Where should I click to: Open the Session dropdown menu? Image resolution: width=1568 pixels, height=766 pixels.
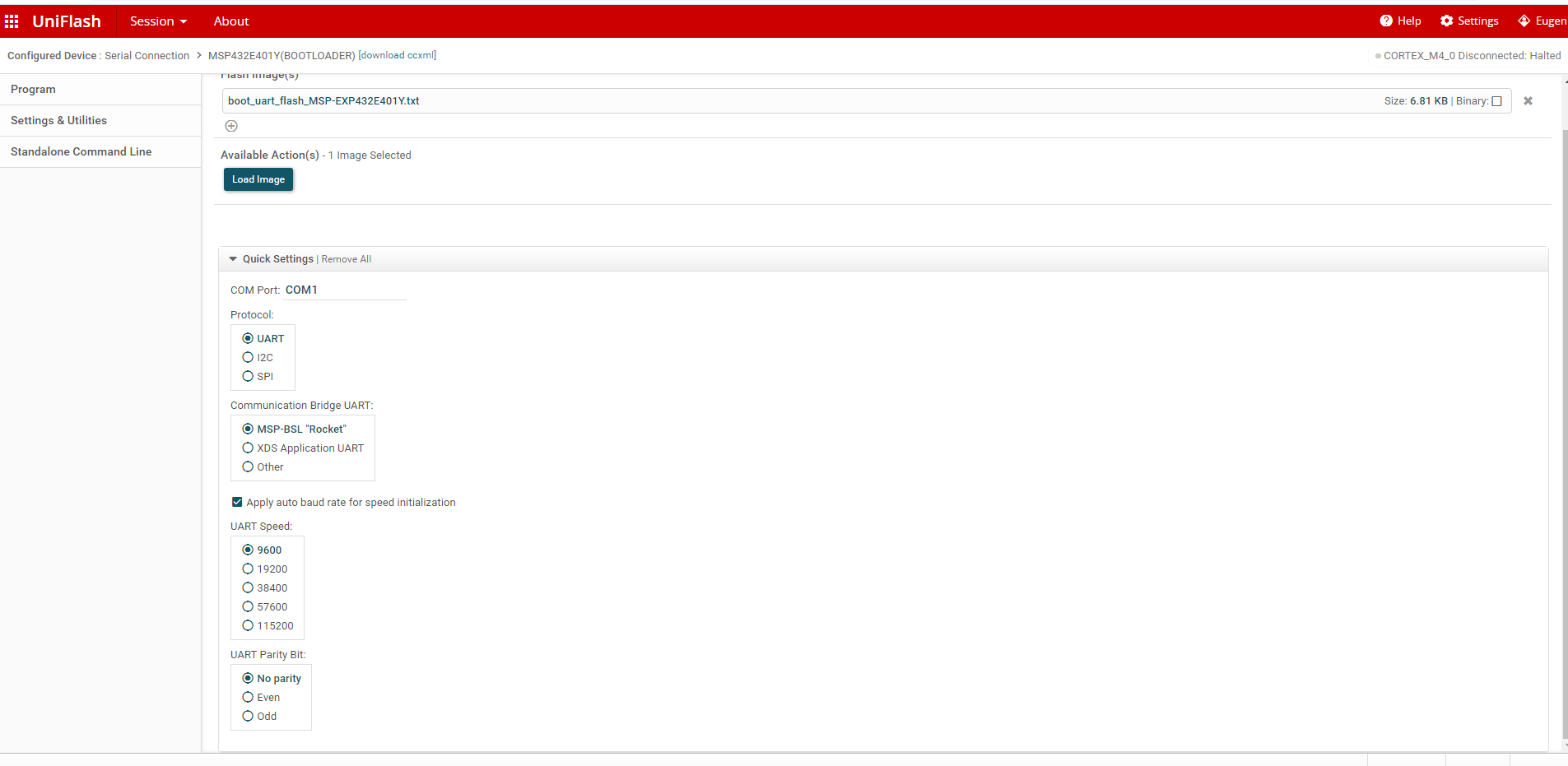[x=158, y=21]
